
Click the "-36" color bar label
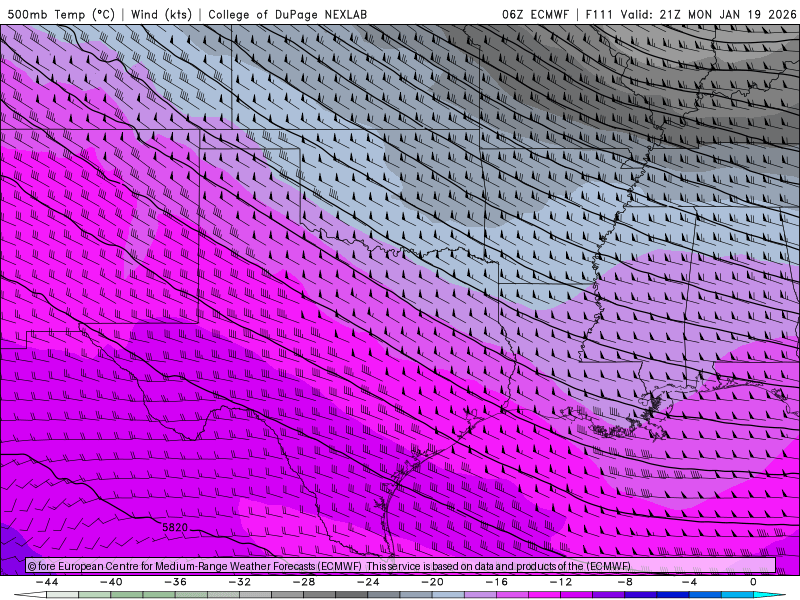point(175,582)
